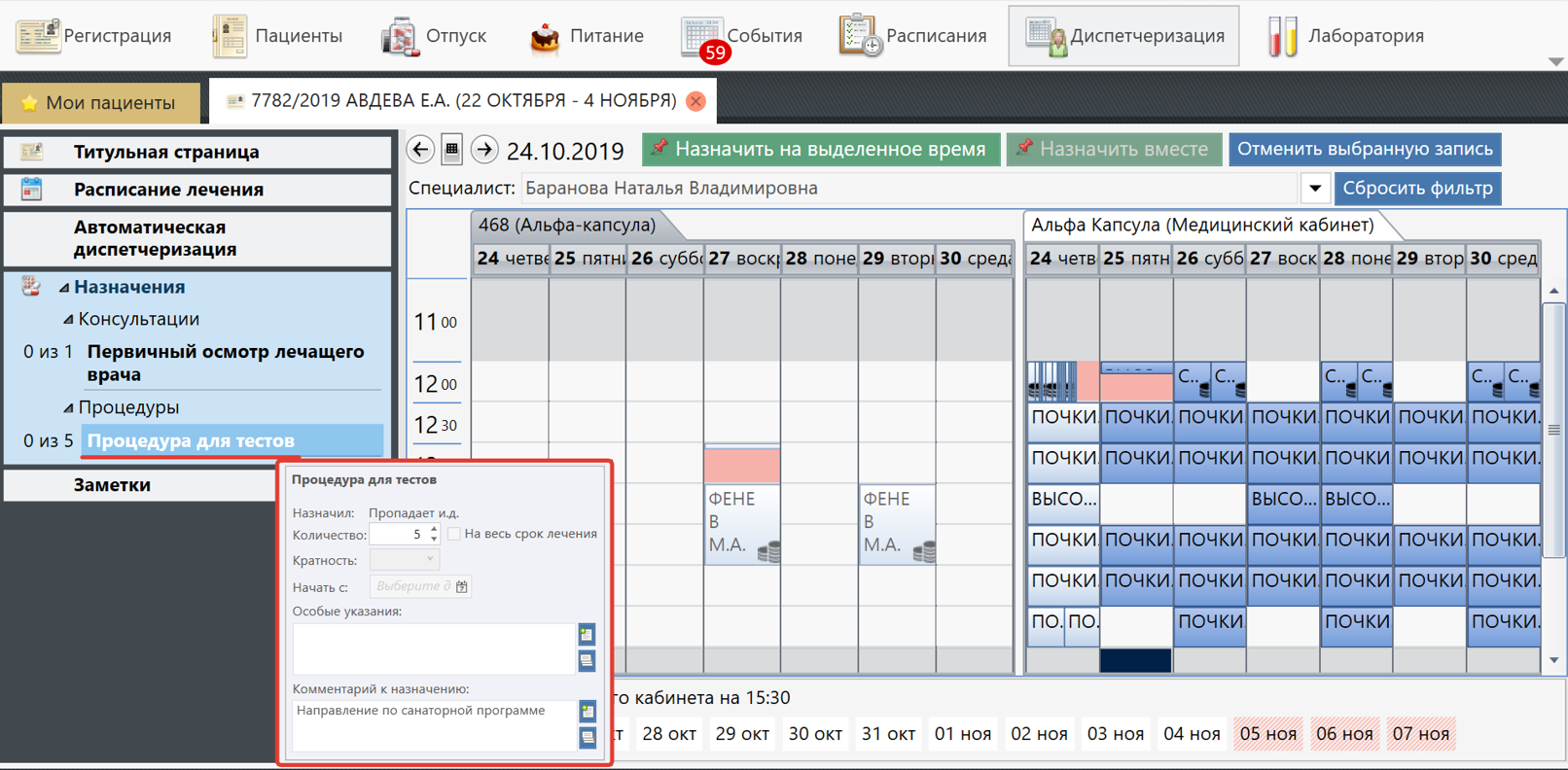Image resolution: width=1568 pixels, height=770 pixels.
Task: Switch to the Мои пациенты tab
Action: (x=99, y=102)
